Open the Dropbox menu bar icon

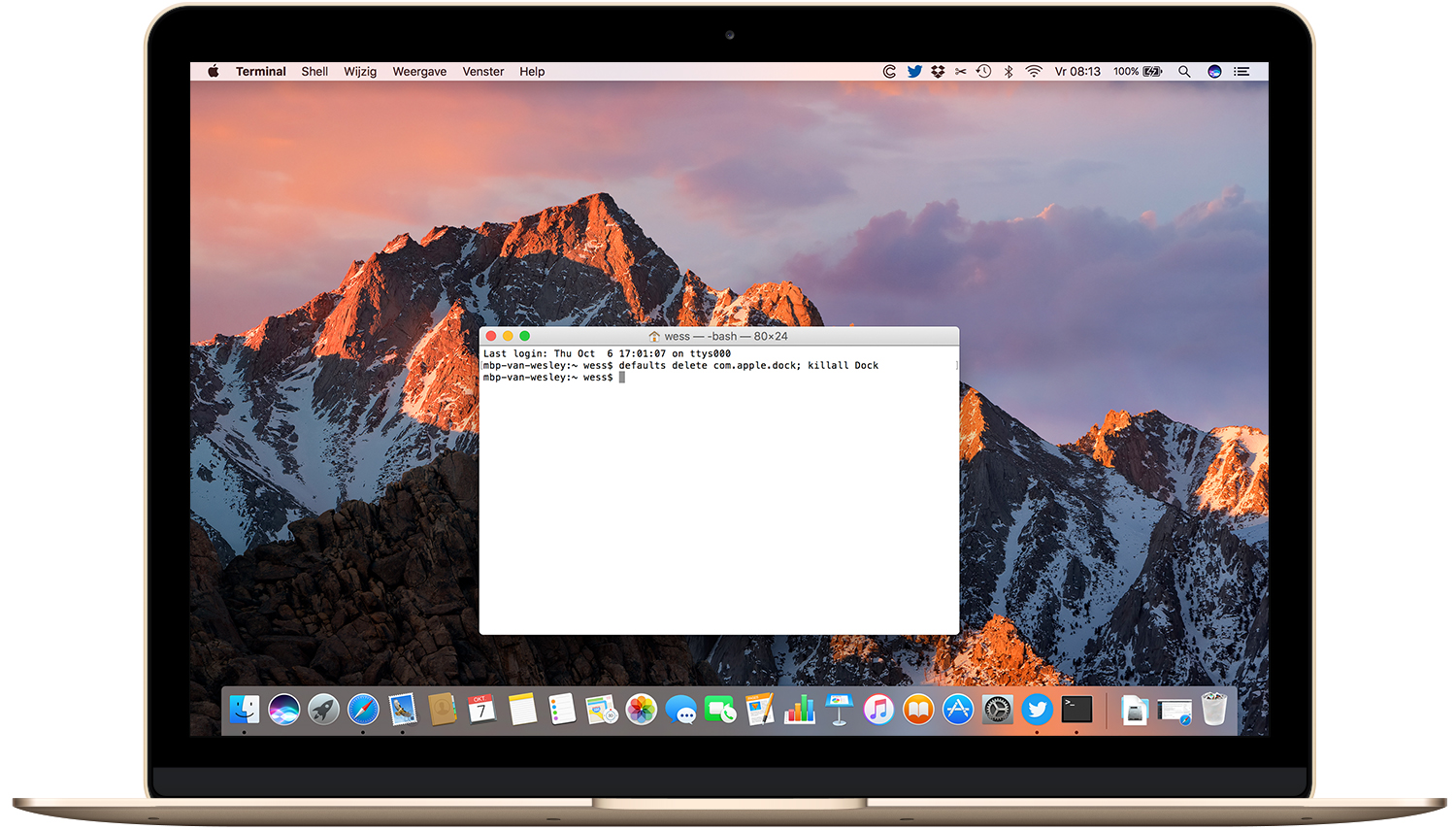[936, 71]
